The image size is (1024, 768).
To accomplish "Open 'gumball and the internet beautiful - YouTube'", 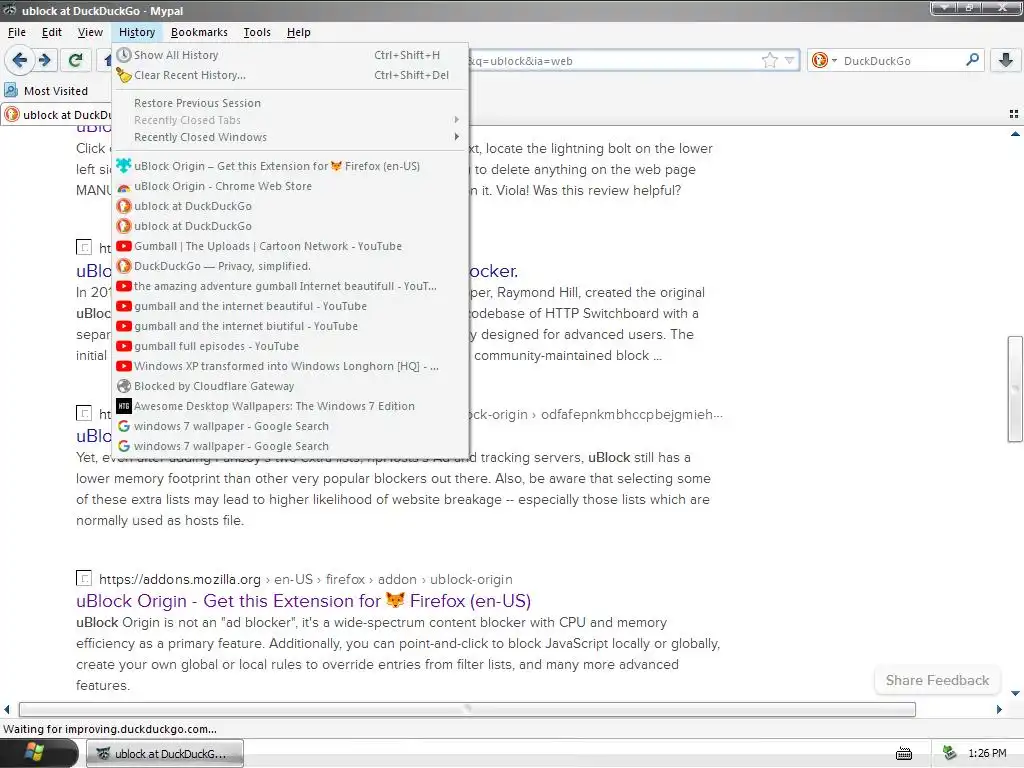I will point(291,306).
